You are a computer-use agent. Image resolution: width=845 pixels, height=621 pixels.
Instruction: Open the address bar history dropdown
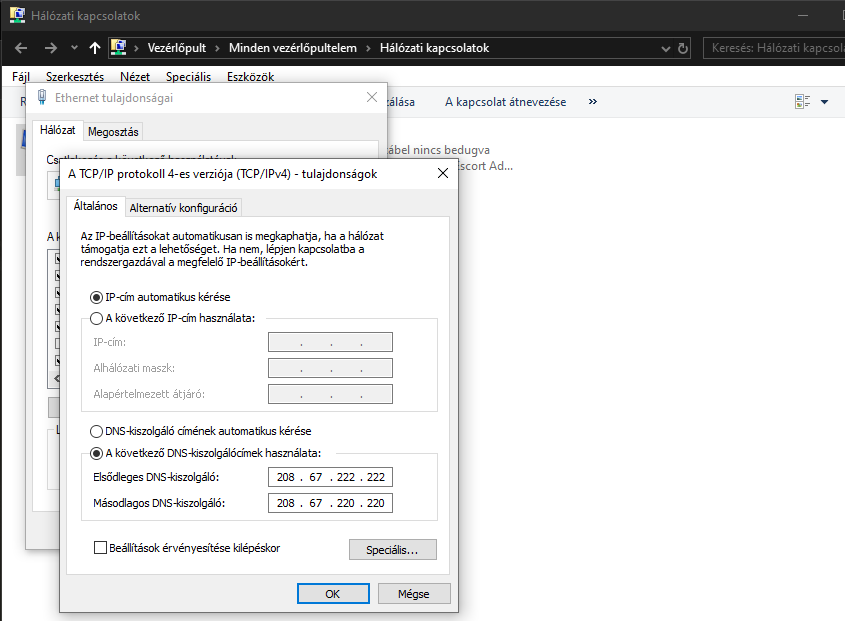pos(667,48)
